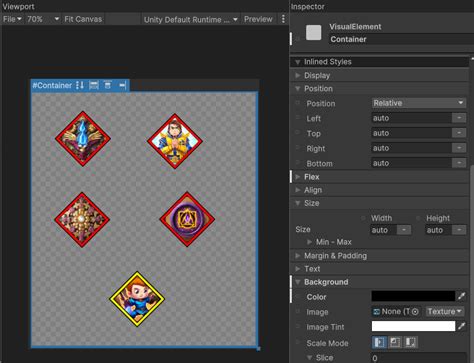
Task: Open the white Image Tint swatch
Action: point(413,326)
